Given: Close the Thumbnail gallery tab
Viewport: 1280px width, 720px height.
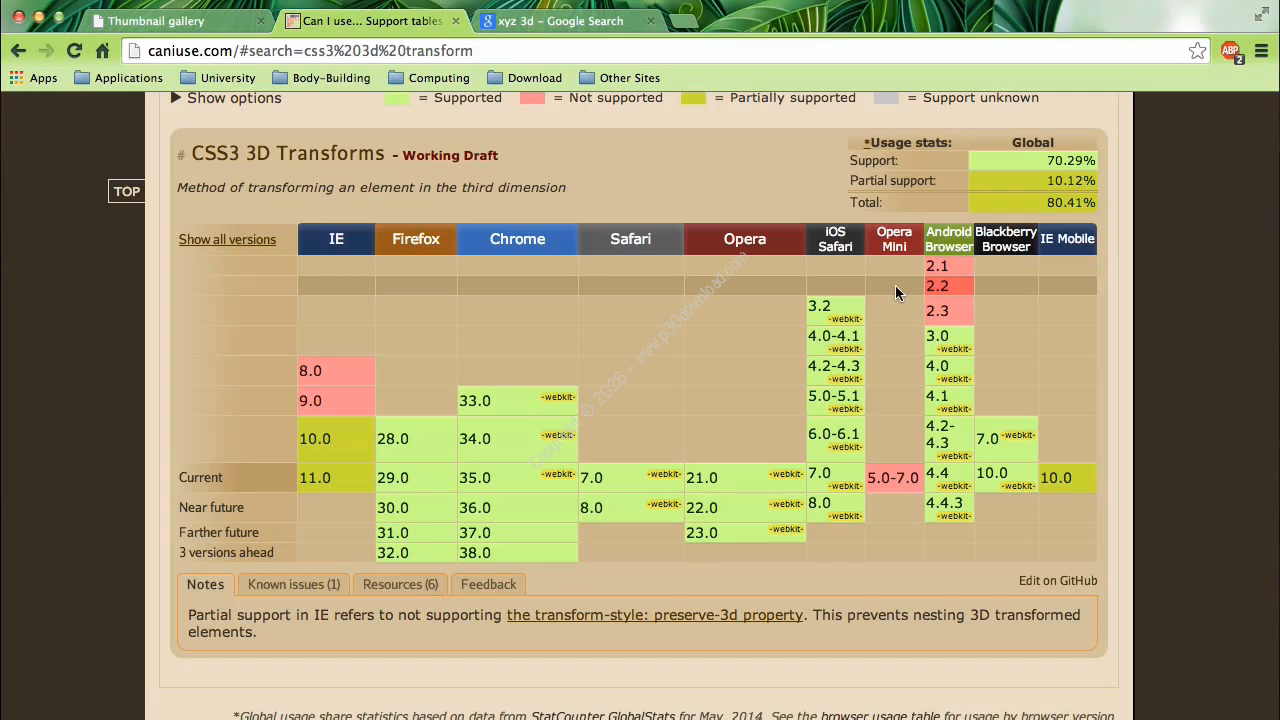Looking at the screenshot, I should [261, 21].
